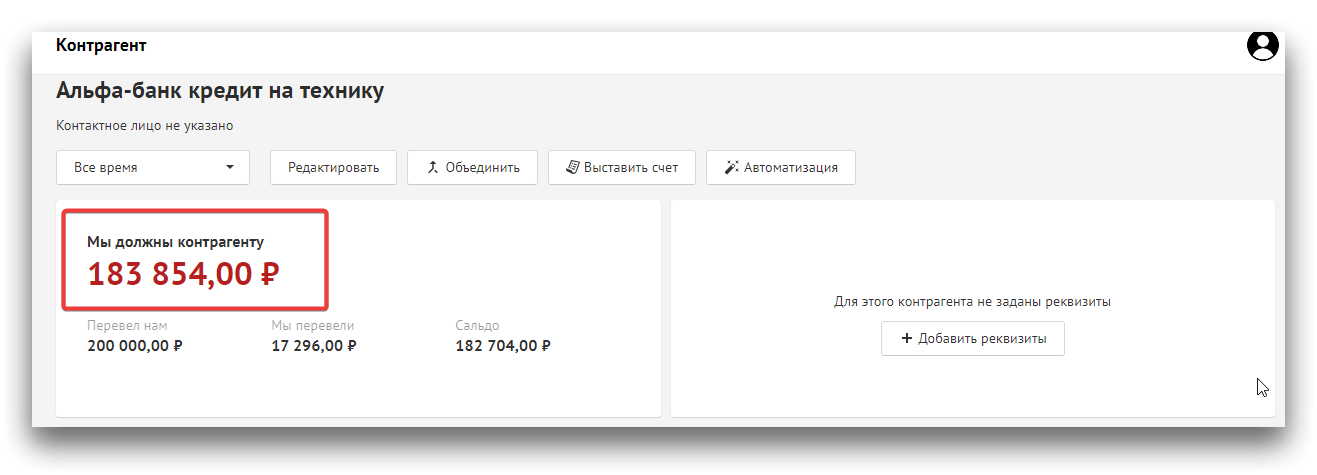Click the plus icon for Добавить реквизиты

pyautogui.click(x=907, y=338)
